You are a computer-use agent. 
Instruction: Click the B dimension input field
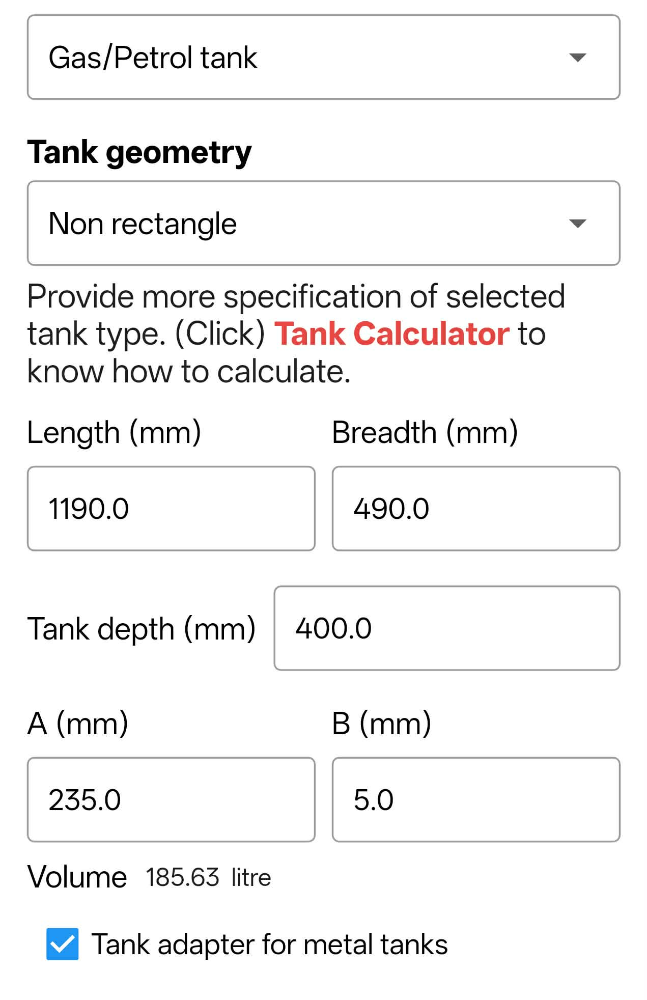click(476, 800)
